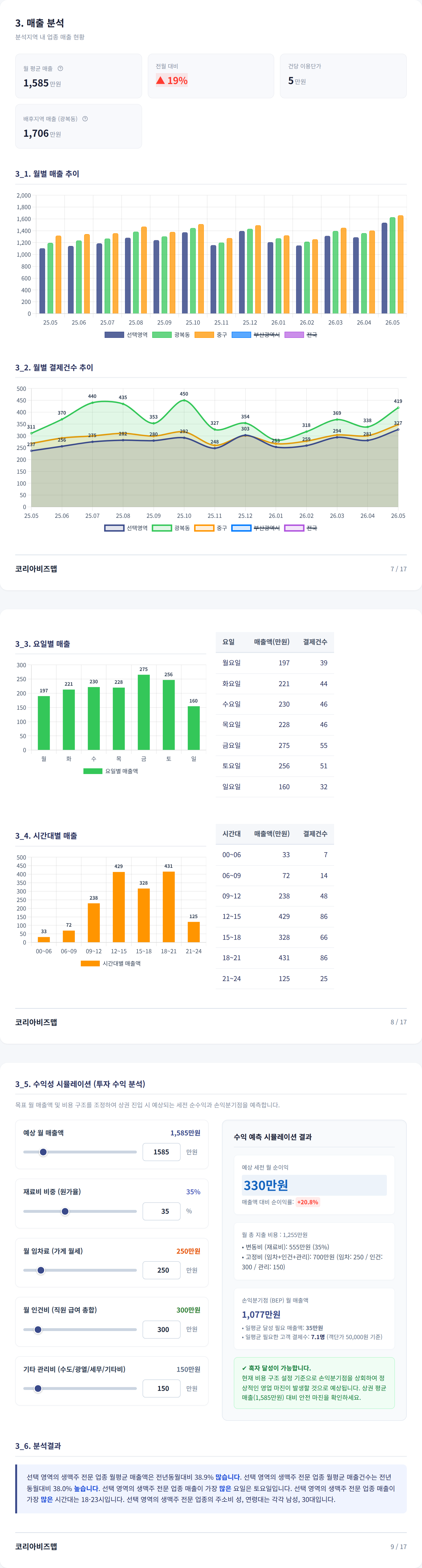Click the 3_5. 수익성 시뮬레이션 heading

click(80, 1084)
